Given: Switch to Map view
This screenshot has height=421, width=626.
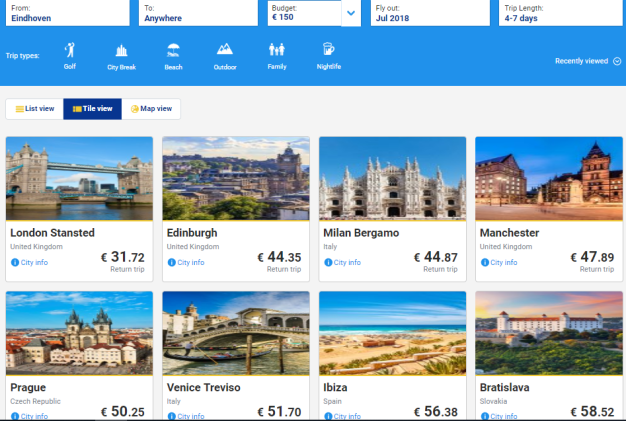Looking at the screenshot, I should point(151,109).
